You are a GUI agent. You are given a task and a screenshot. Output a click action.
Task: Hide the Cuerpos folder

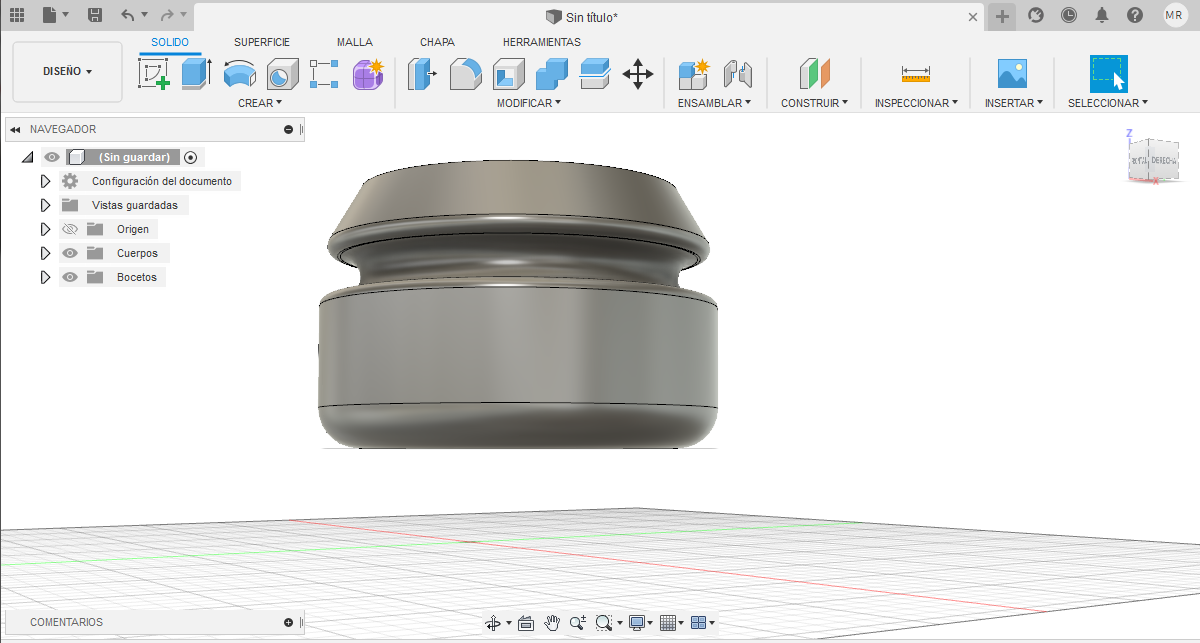pos(70,253)
